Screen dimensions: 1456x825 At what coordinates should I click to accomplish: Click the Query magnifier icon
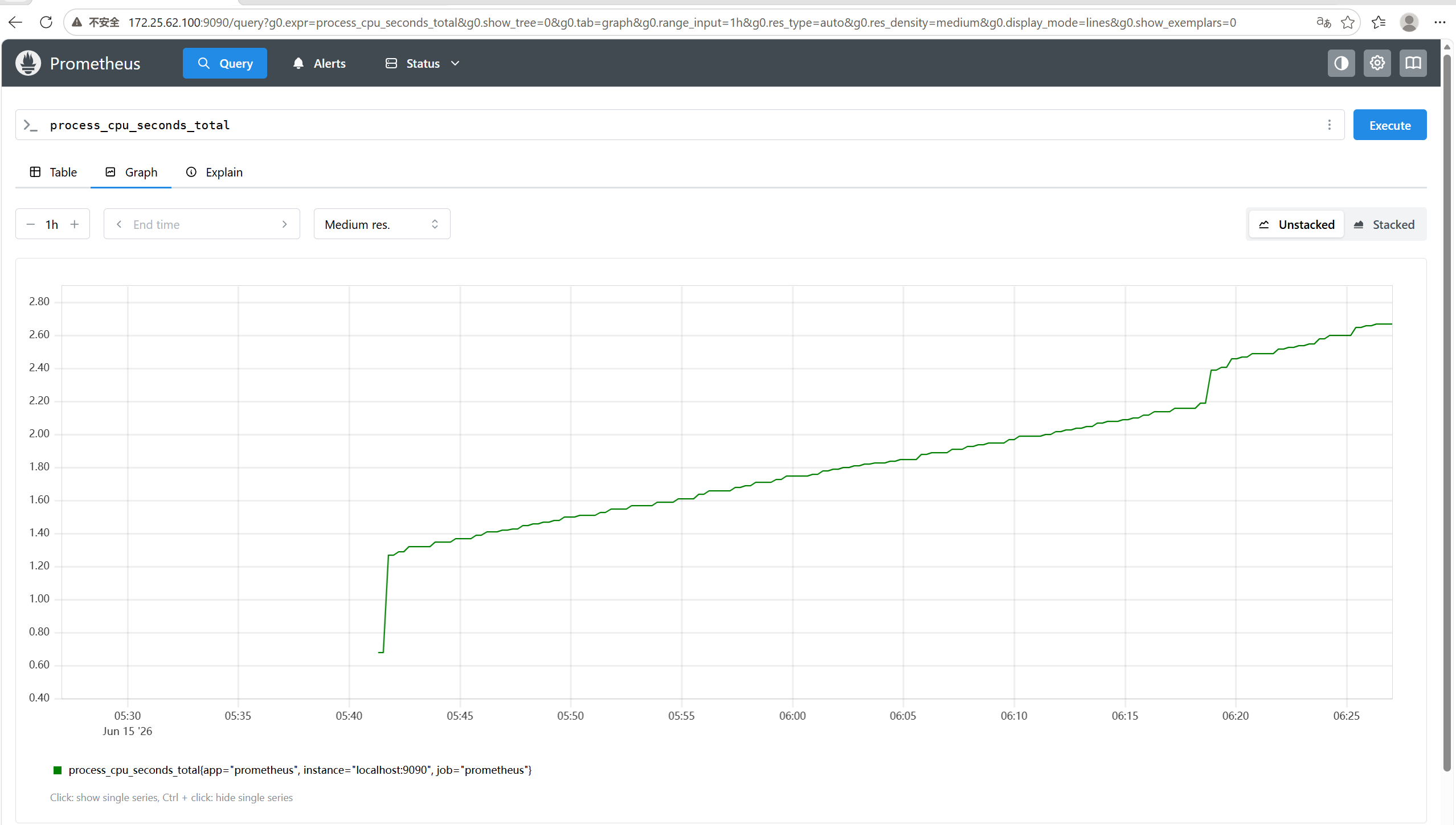coord(204,63)
